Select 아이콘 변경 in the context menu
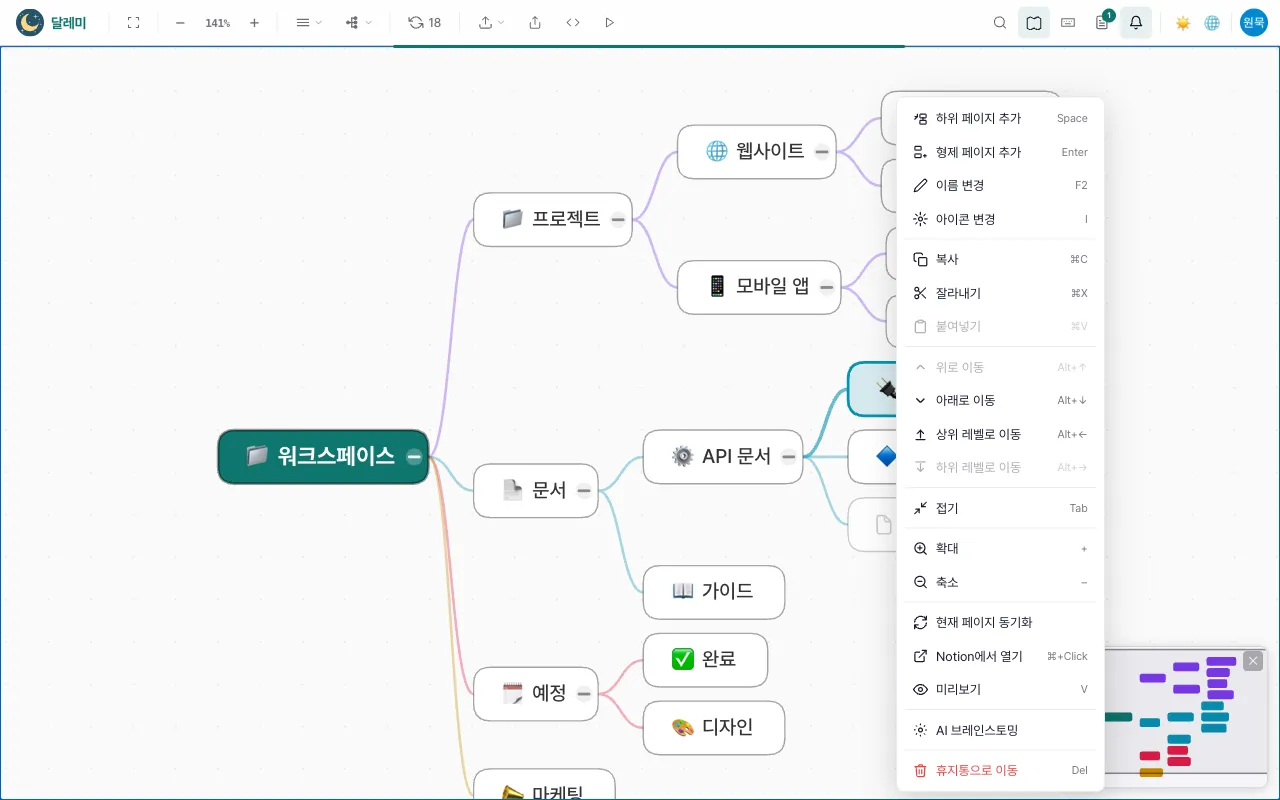The image size is (1280, 800). [x=1000, y=219]
